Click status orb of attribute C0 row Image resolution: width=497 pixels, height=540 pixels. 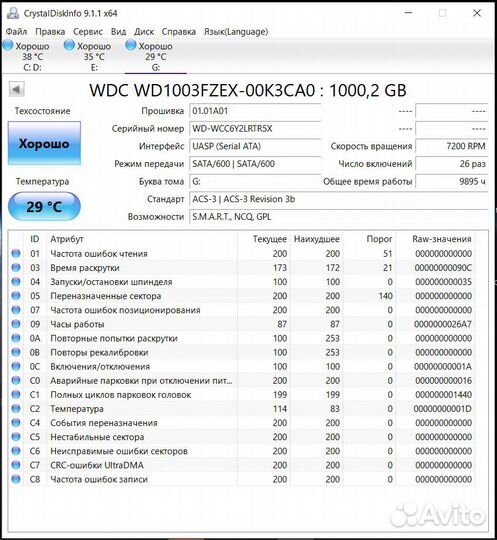click(x=16, y=381)
